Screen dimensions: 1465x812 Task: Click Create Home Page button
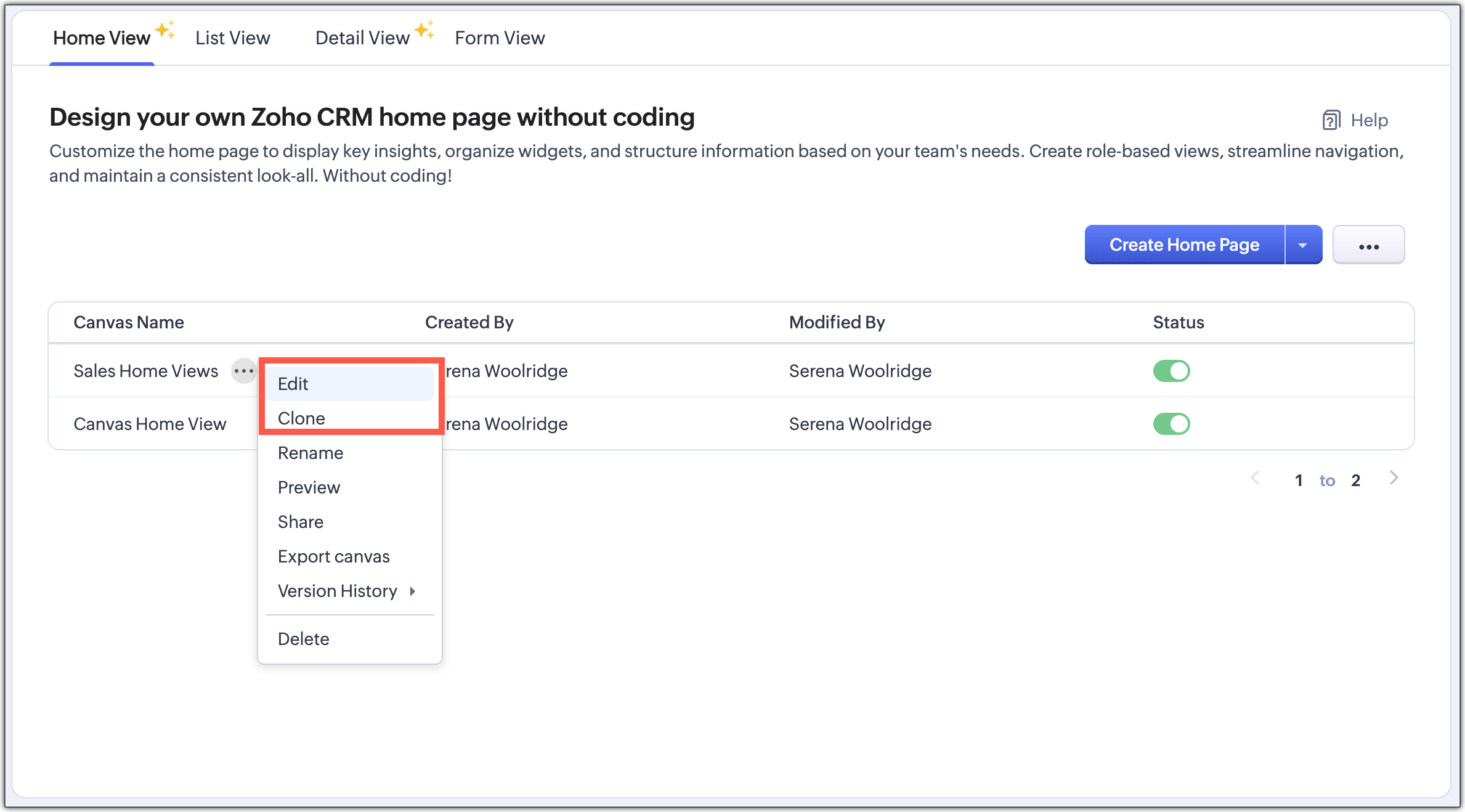point(1183,245)
